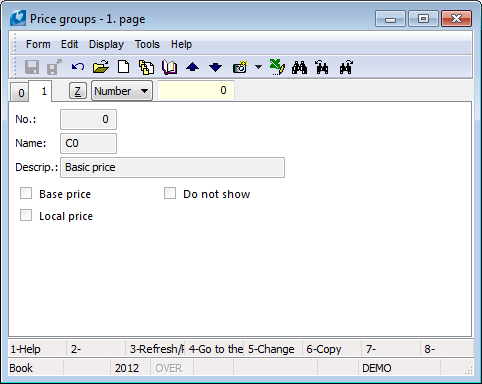Click the Open folder icon

(x=101, y=67)
